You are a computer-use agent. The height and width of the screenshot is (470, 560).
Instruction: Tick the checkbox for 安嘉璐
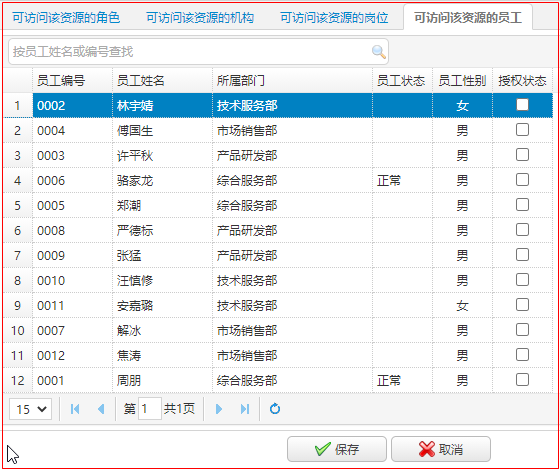522,305
